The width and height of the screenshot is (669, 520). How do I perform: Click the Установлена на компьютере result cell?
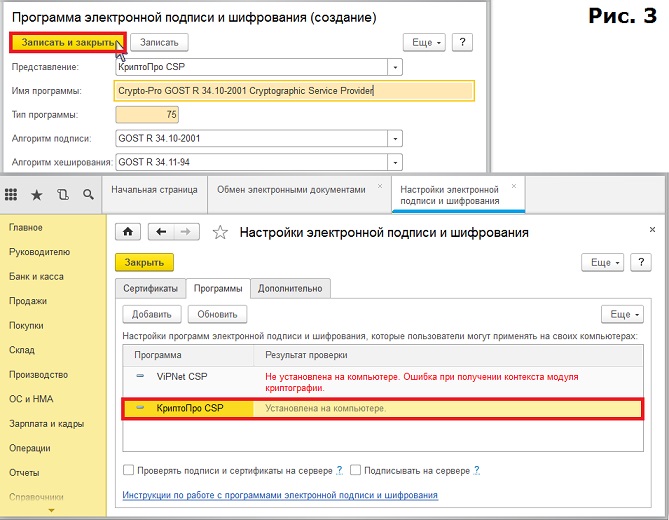447,408
